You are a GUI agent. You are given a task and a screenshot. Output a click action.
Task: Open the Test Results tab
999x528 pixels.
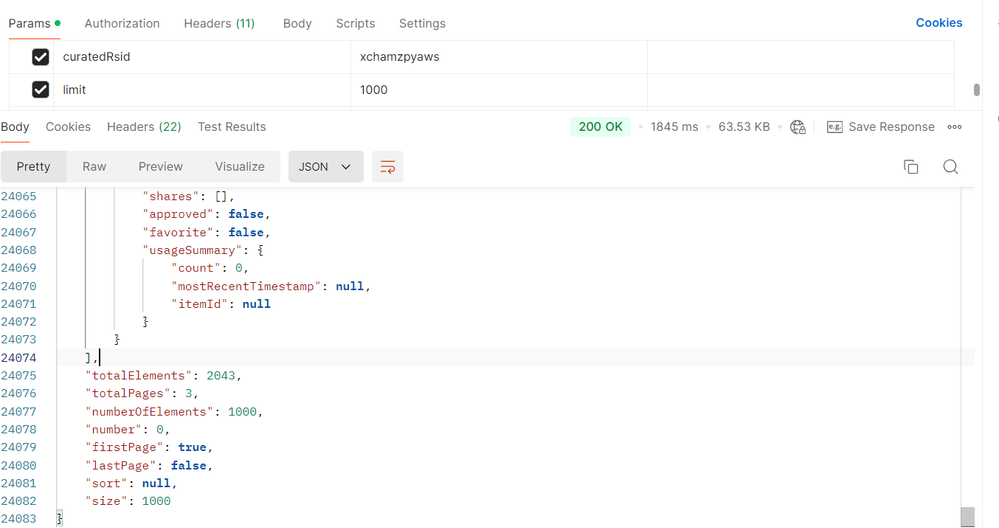coord(231,127)
